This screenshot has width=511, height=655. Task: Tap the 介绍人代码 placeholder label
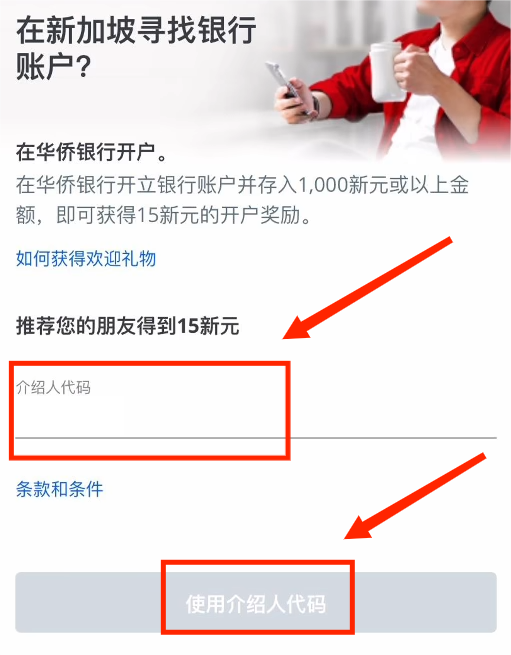pos(53,387)
